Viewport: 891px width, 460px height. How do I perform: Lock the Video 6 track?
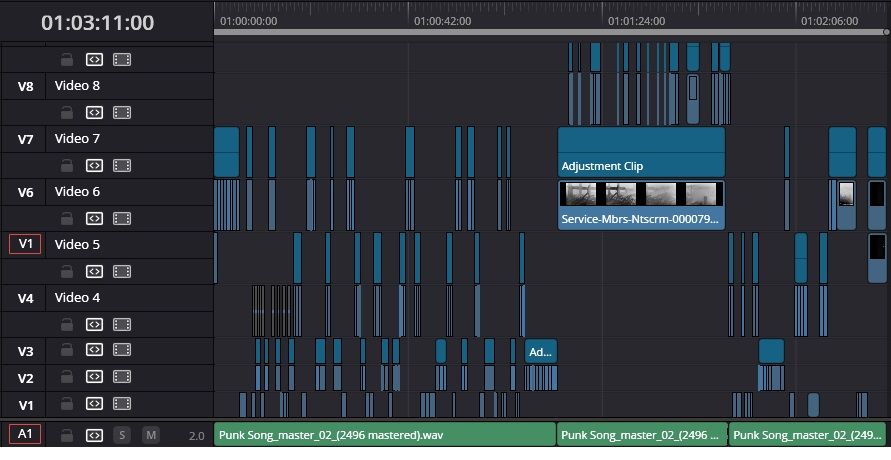tap(67, 218)
